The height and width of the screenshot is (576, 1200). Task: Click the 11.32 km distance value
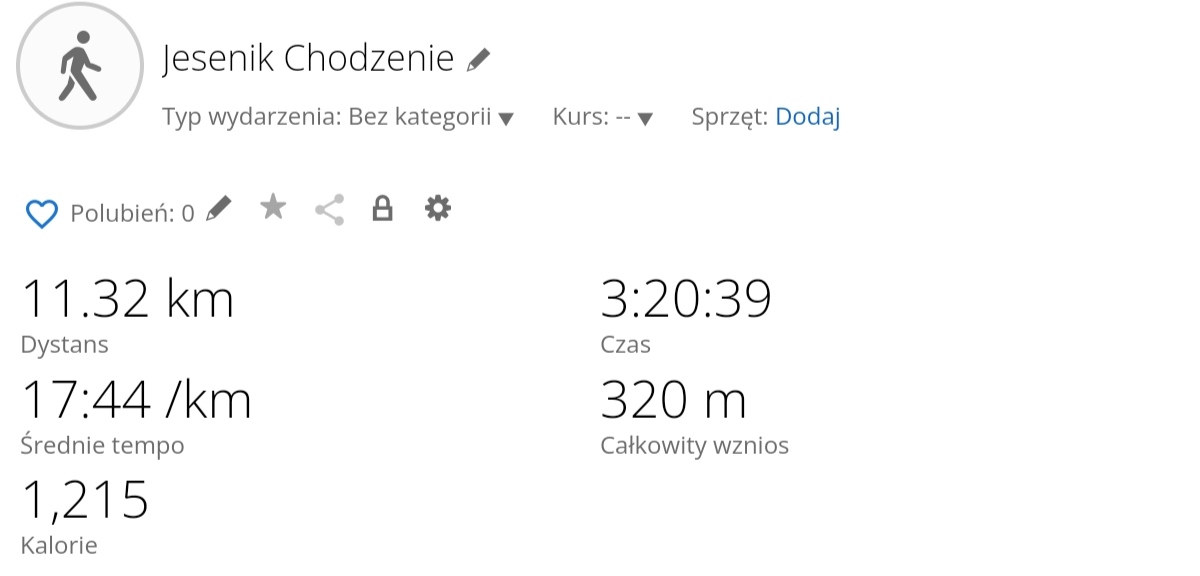pyautogui.click(x=127, y=299)
